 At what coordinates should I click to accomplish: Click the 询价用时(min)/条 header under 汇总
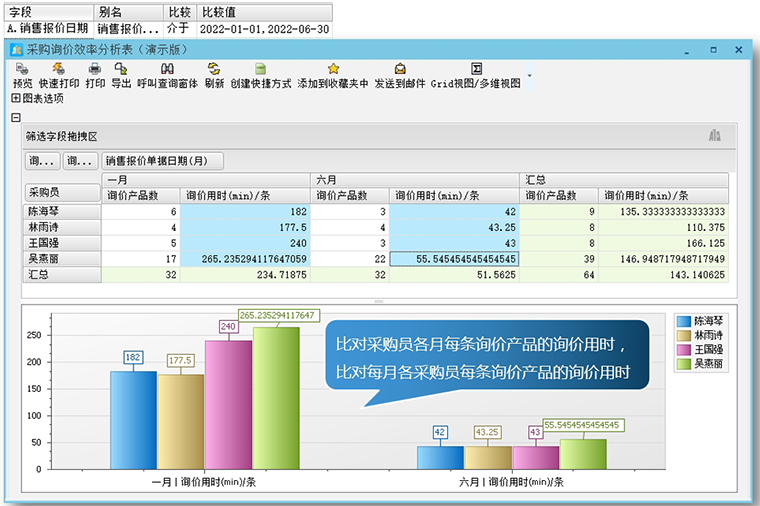click(x=664, y=196)
